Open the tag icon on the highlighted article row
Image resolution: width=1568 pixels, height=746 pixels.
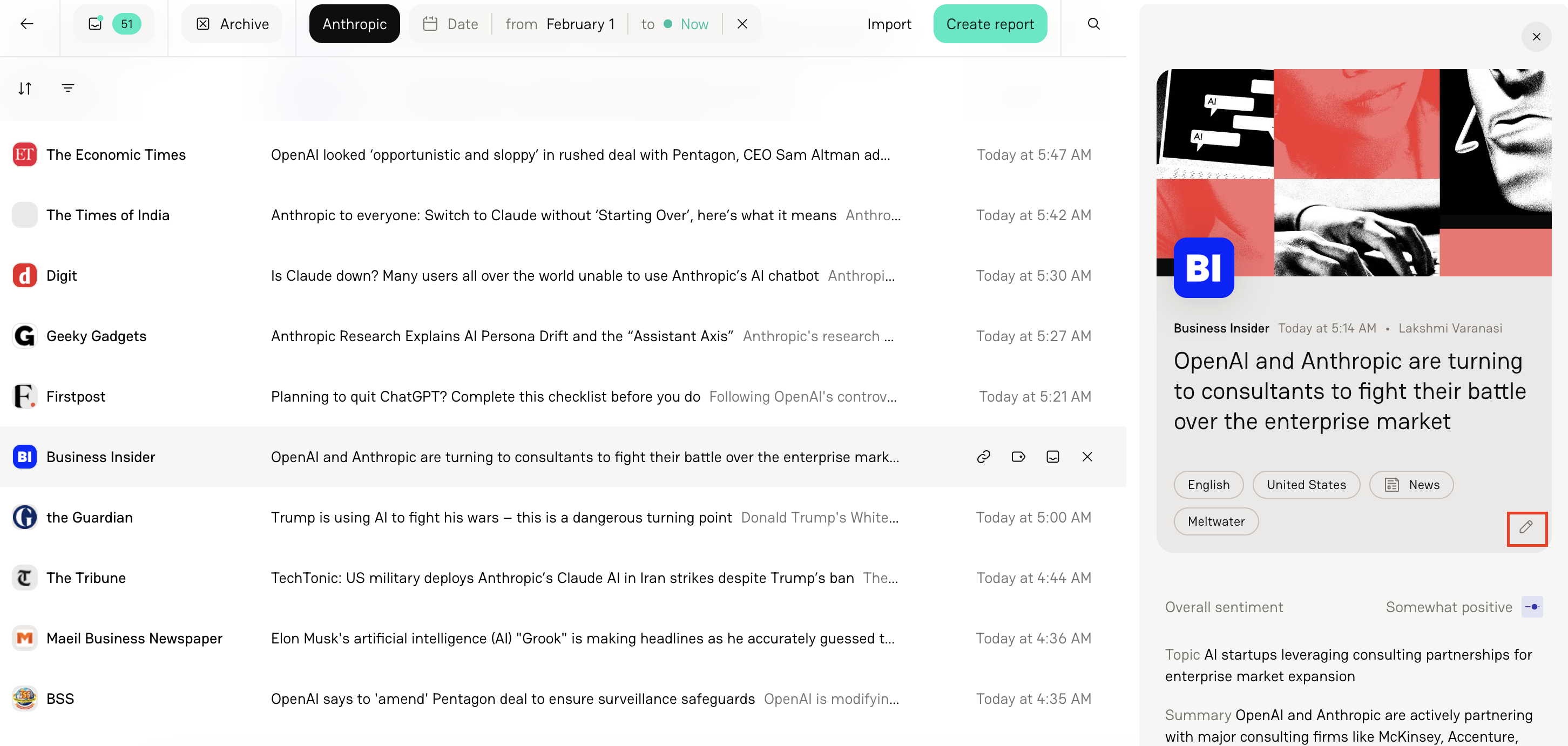tap(1018, 456)
